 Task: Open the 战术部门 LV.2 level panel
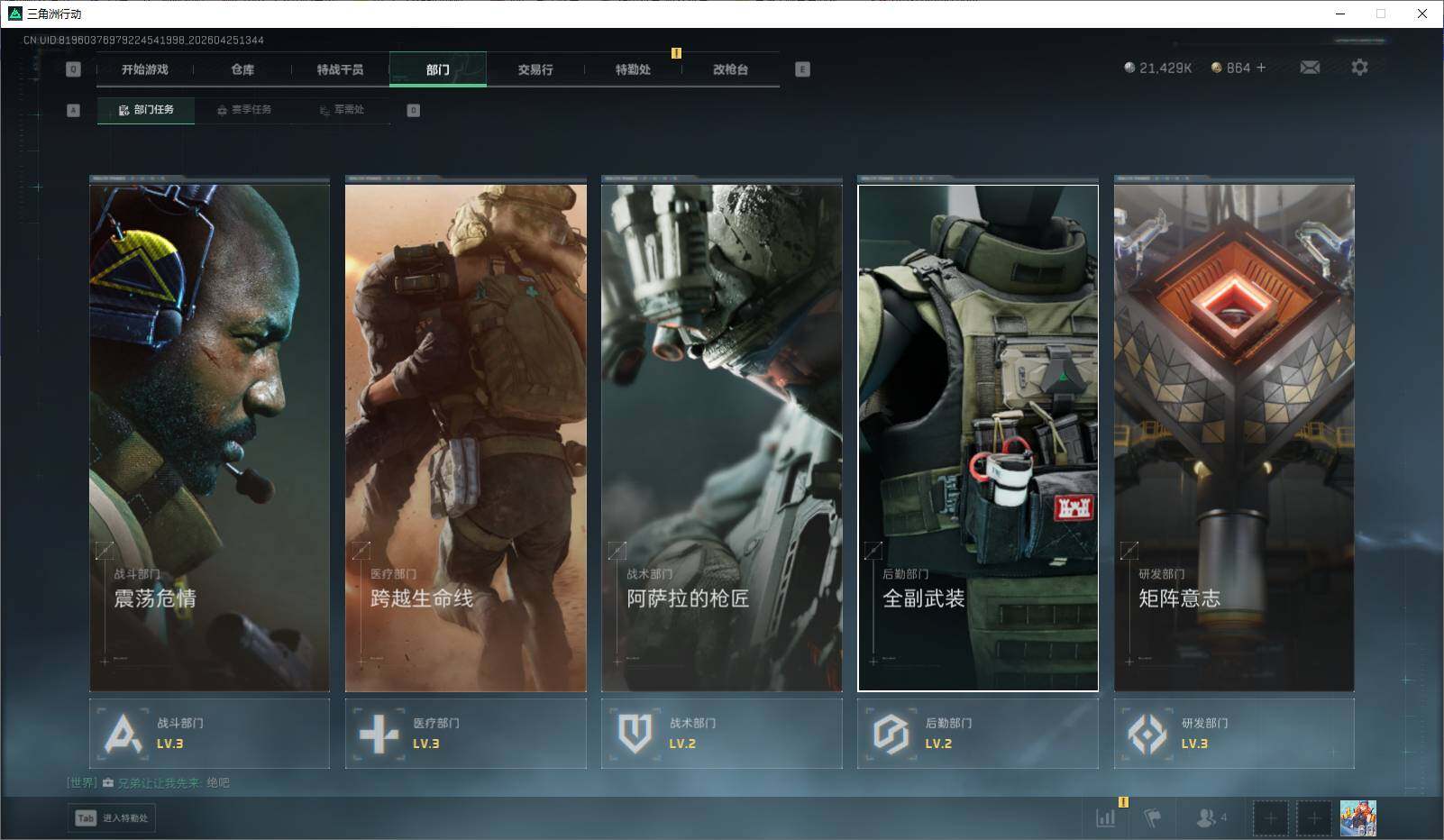coord(722,734)
